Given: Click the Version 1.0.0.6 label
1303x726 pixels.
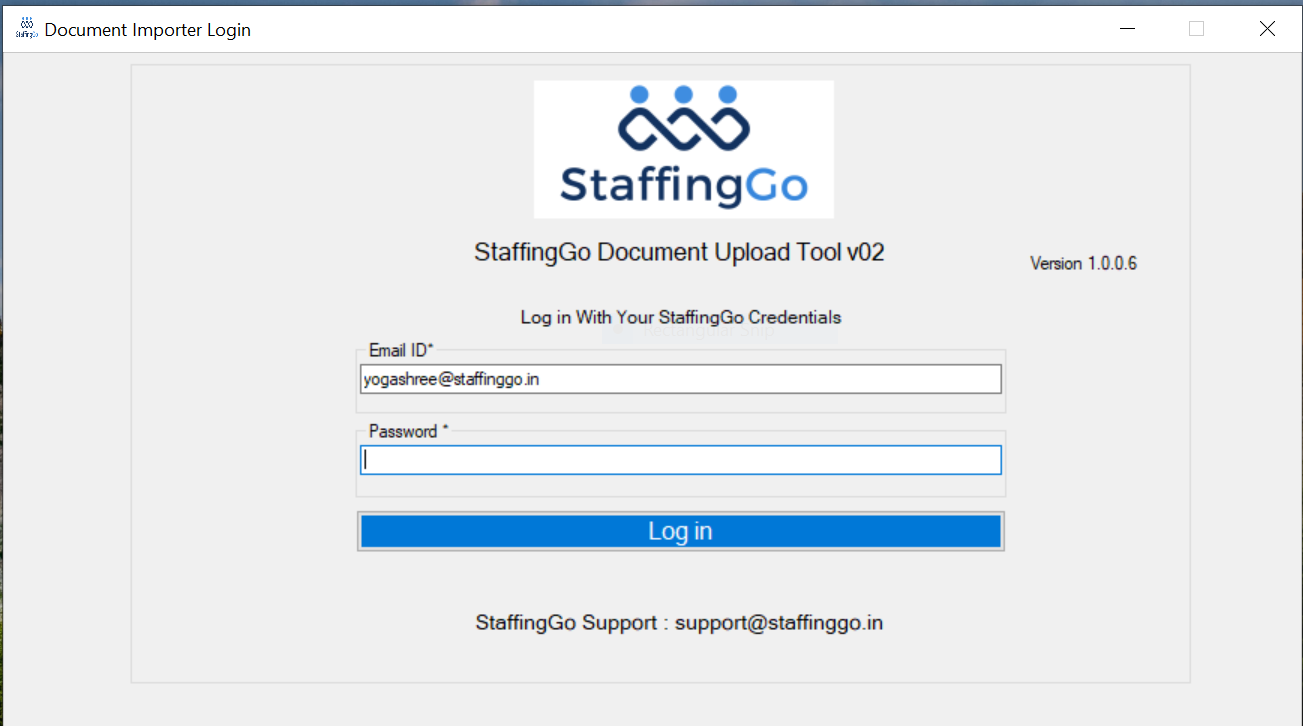Looking at the screenshot, I should coord(1083,264).
